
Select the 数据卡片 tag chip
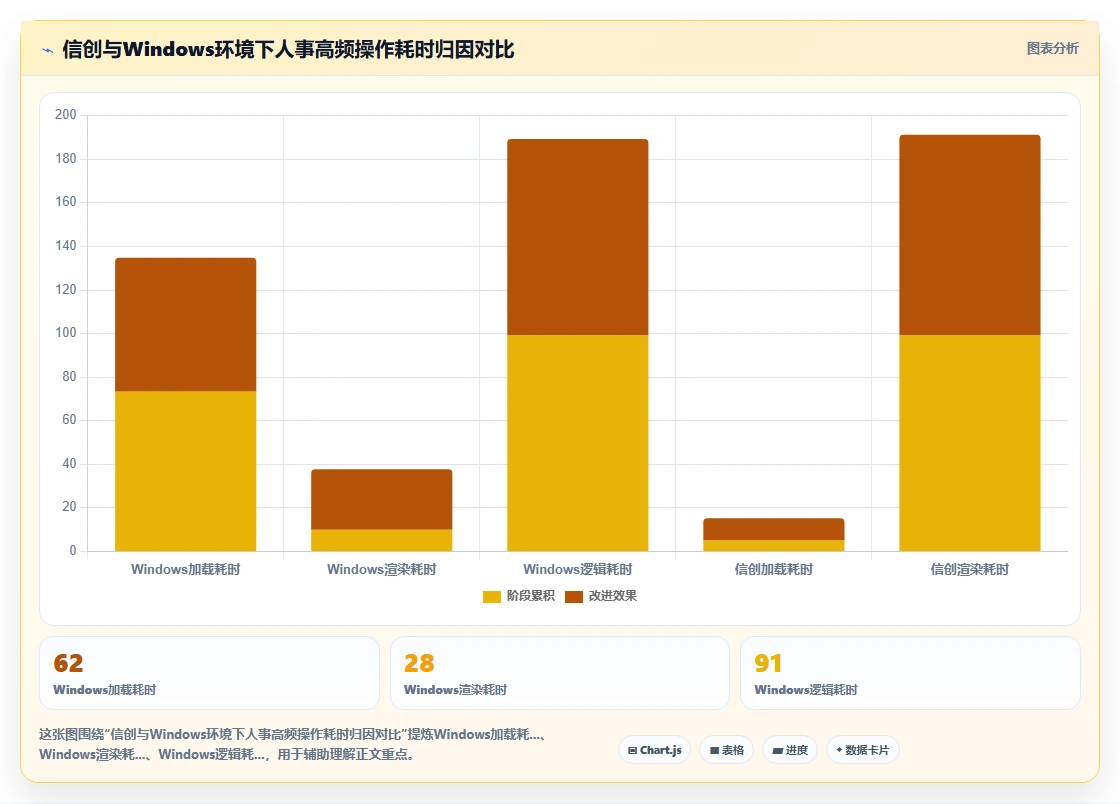coord(863,750)
